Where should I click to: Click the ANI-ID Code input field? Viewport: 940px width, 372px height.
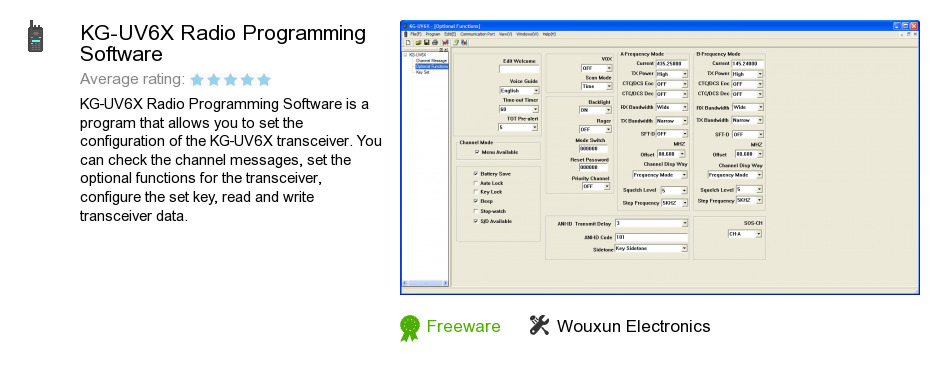(x=651, y=237)
